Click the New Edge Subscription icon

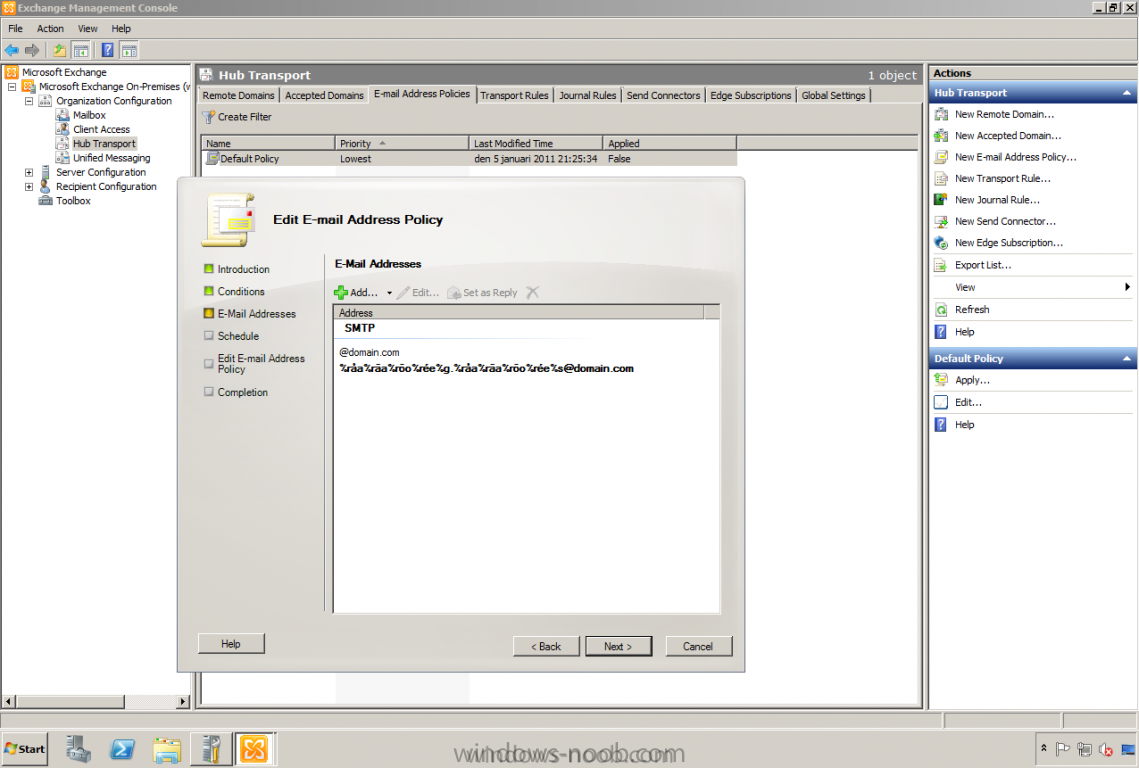click(941, 243)
